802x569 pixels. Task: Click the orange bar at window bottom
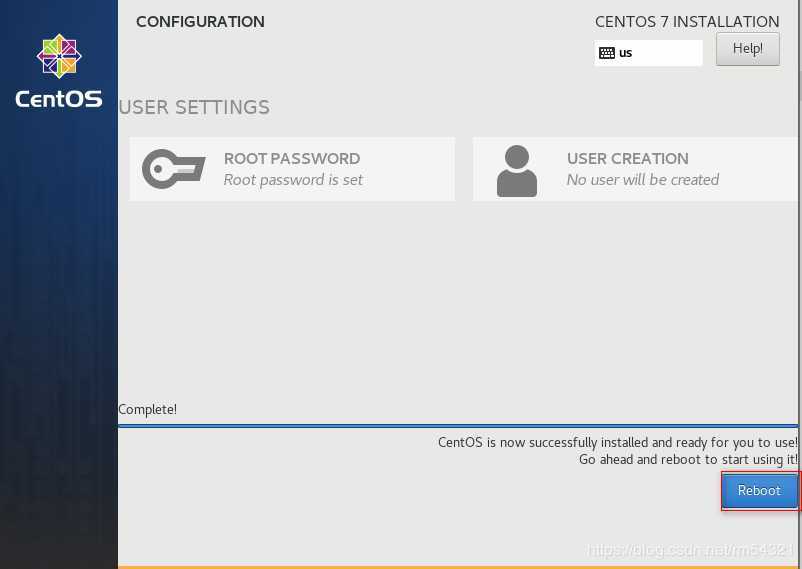coord(460,567)
